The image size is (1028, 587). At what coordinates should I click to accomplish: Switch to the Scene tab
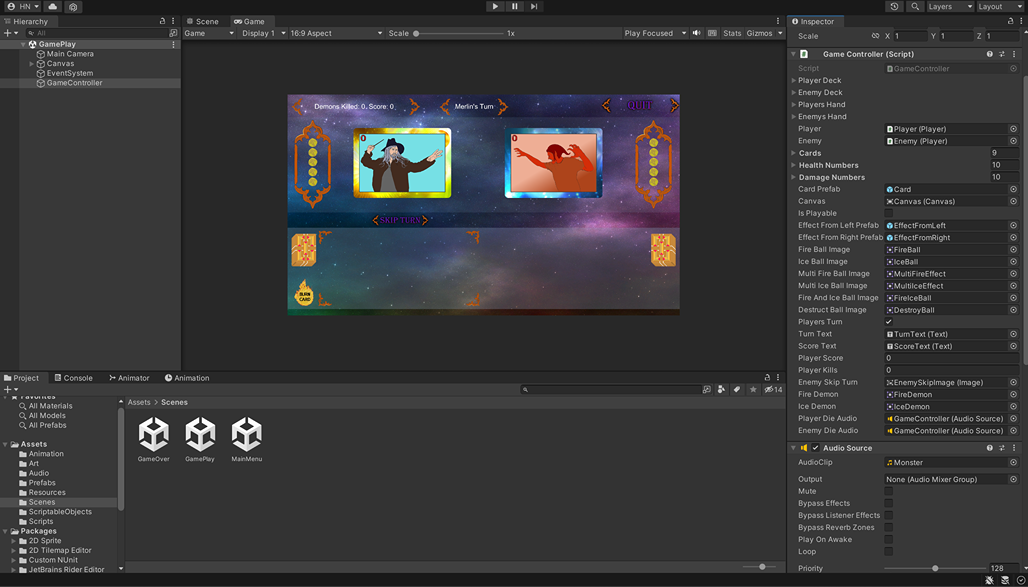coord(202,21)
